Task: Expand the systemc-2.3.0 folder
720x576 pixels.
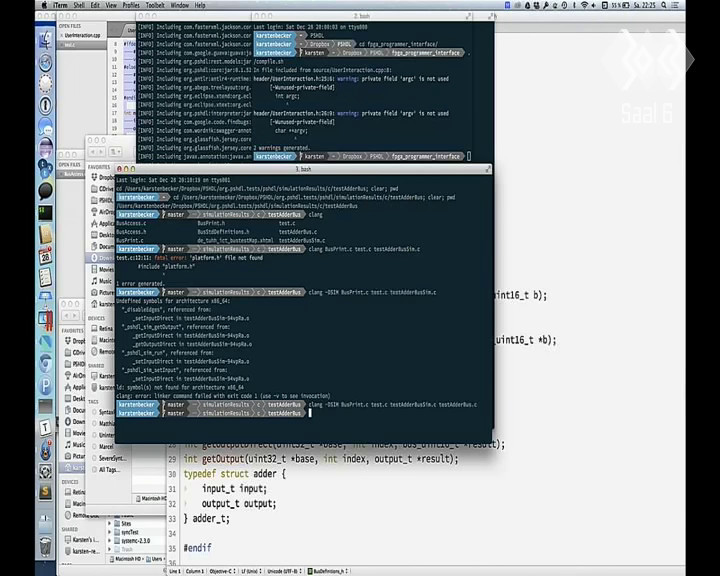Action: click(109, 541)
